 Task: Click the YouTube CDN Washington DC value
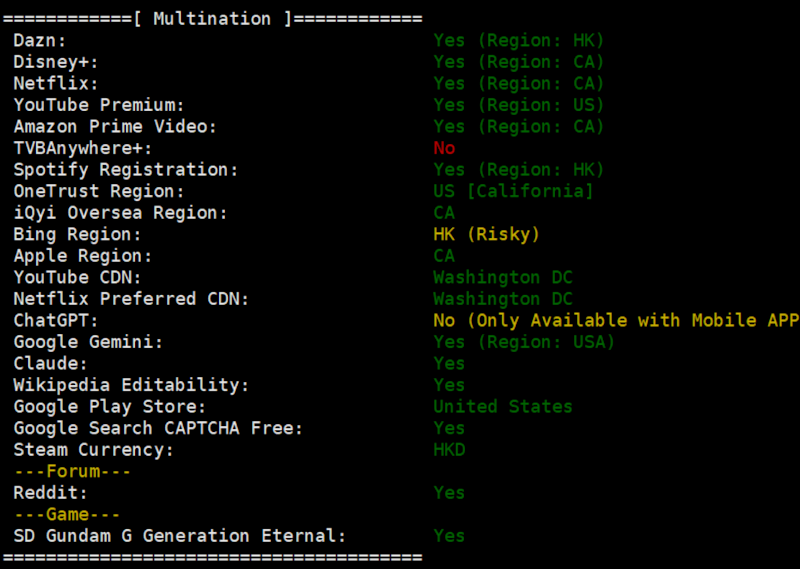503,277
